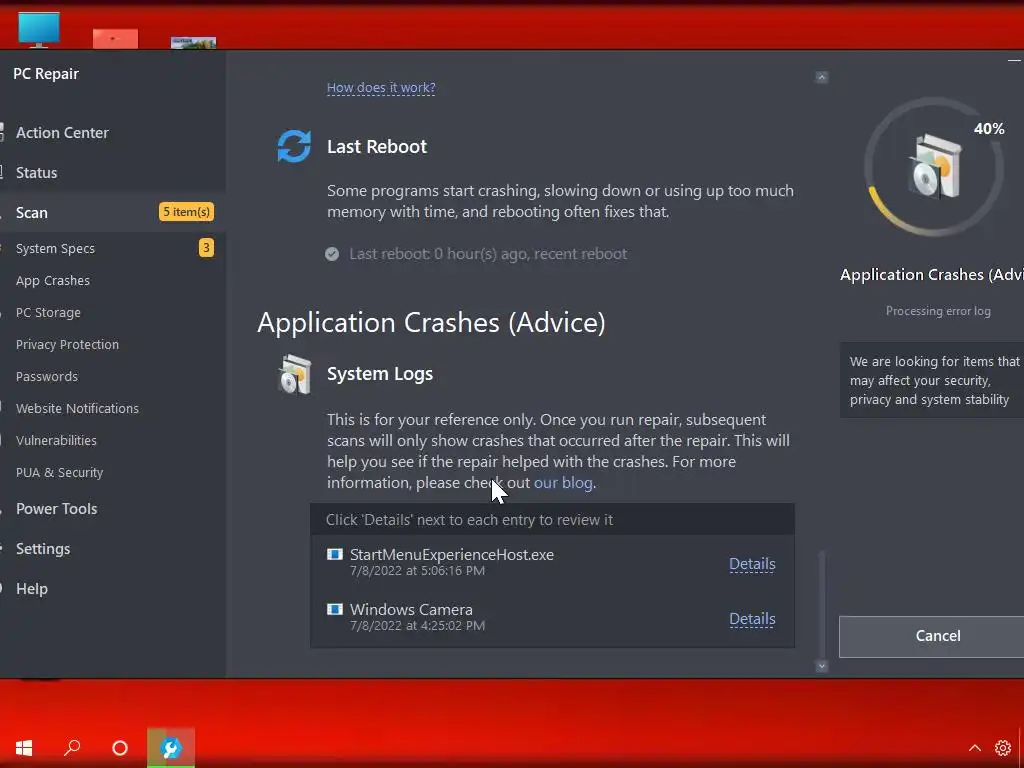This screenshot has height=768, width=1024.
Task: View Details for Windows Camera crash
Action: [752, 619]
